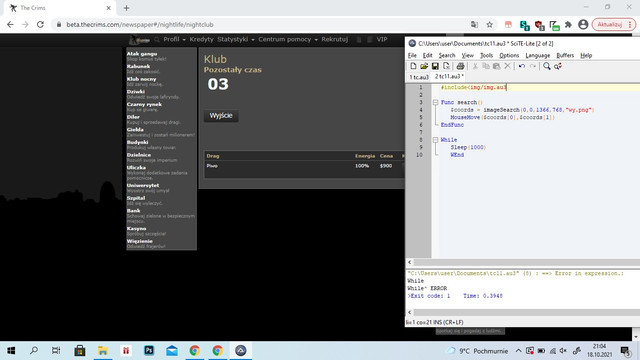The height and width of the screenshot is (360, 640).
Task: Click the New file icon in SciTE
Action: tap(413, 66)
